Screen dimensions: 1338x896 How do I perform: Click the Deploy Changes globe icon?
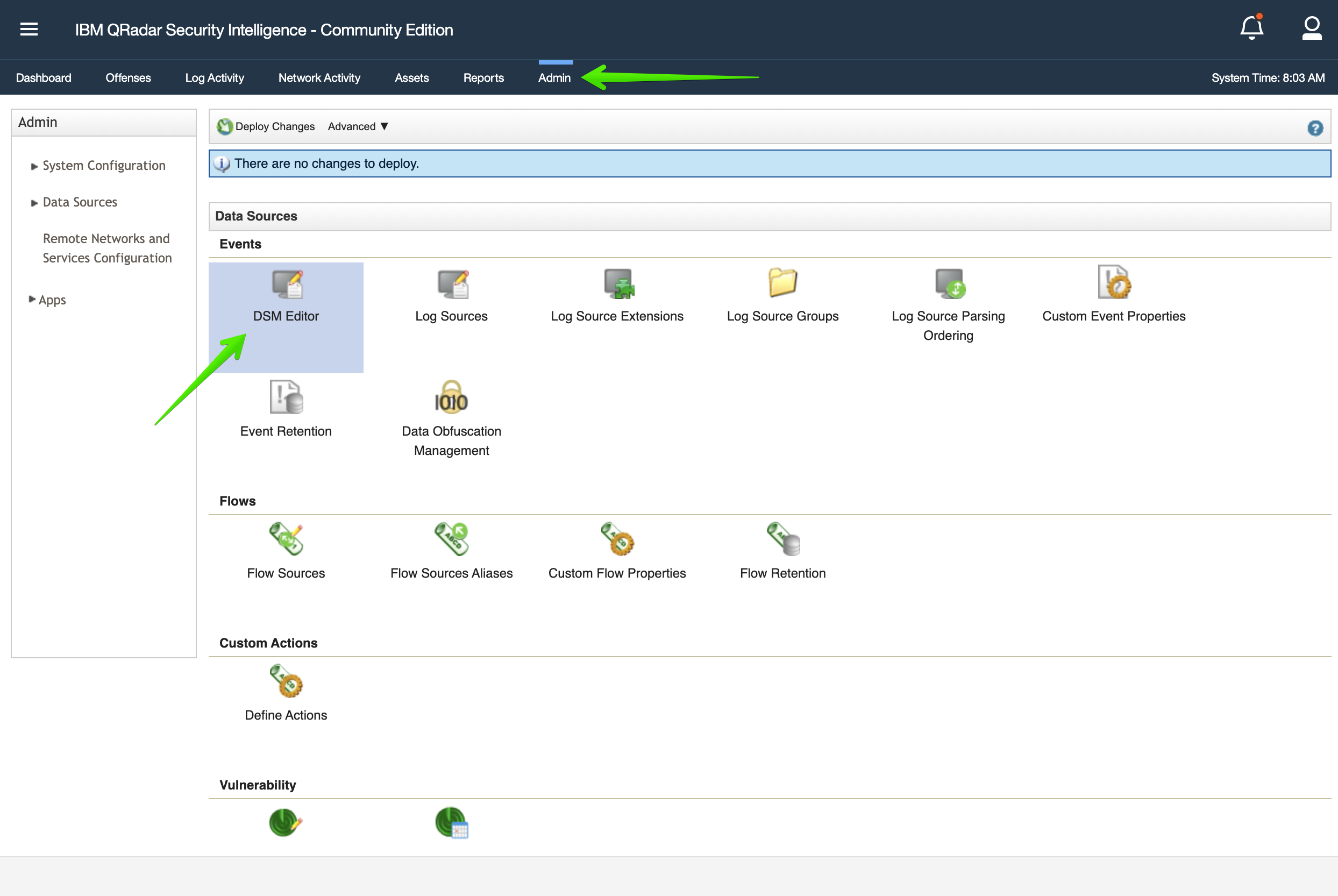click(224, 126)
